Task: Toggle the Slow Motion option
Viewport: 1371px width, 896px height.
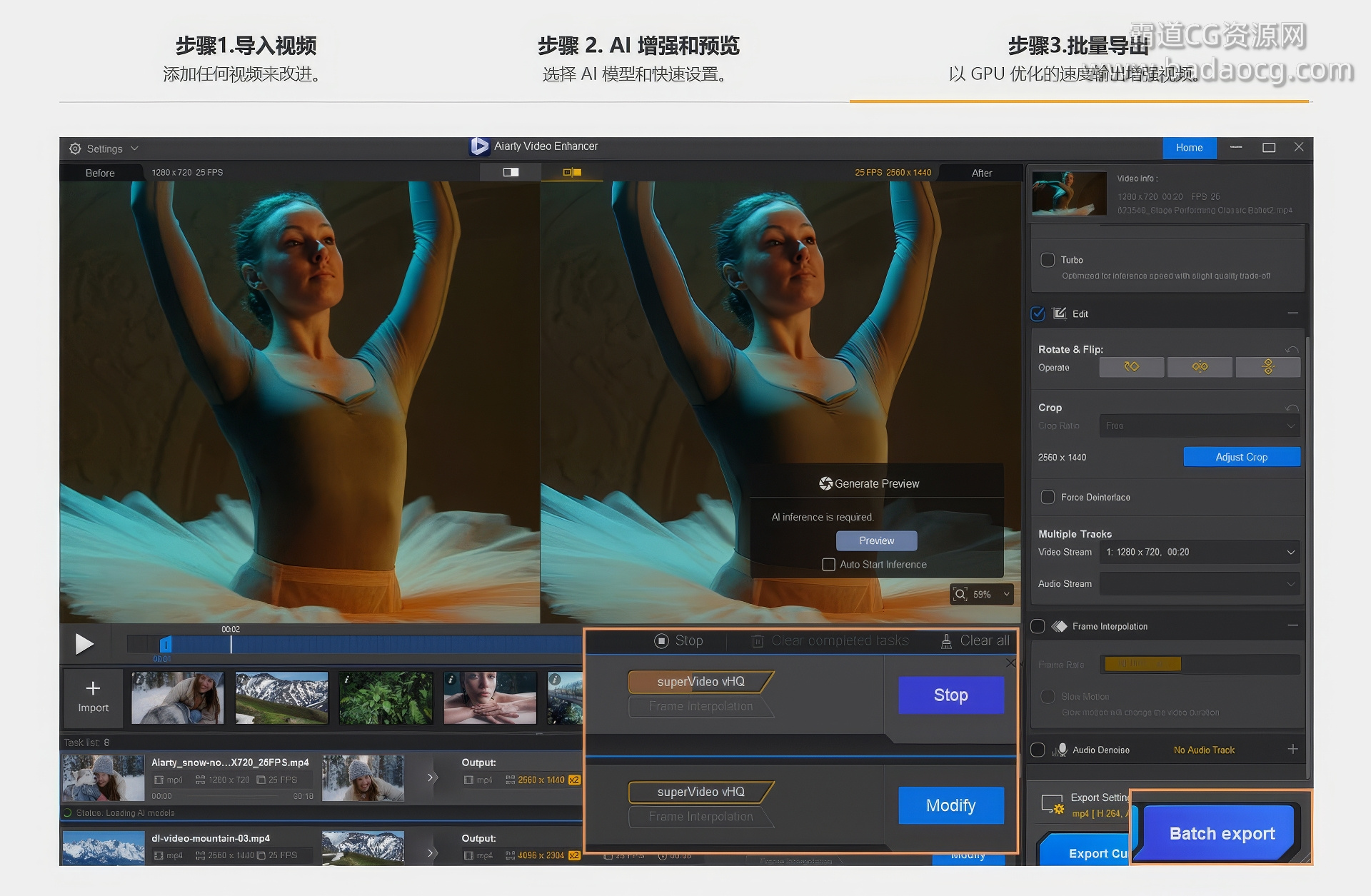Action: (x=1048, y=696)
